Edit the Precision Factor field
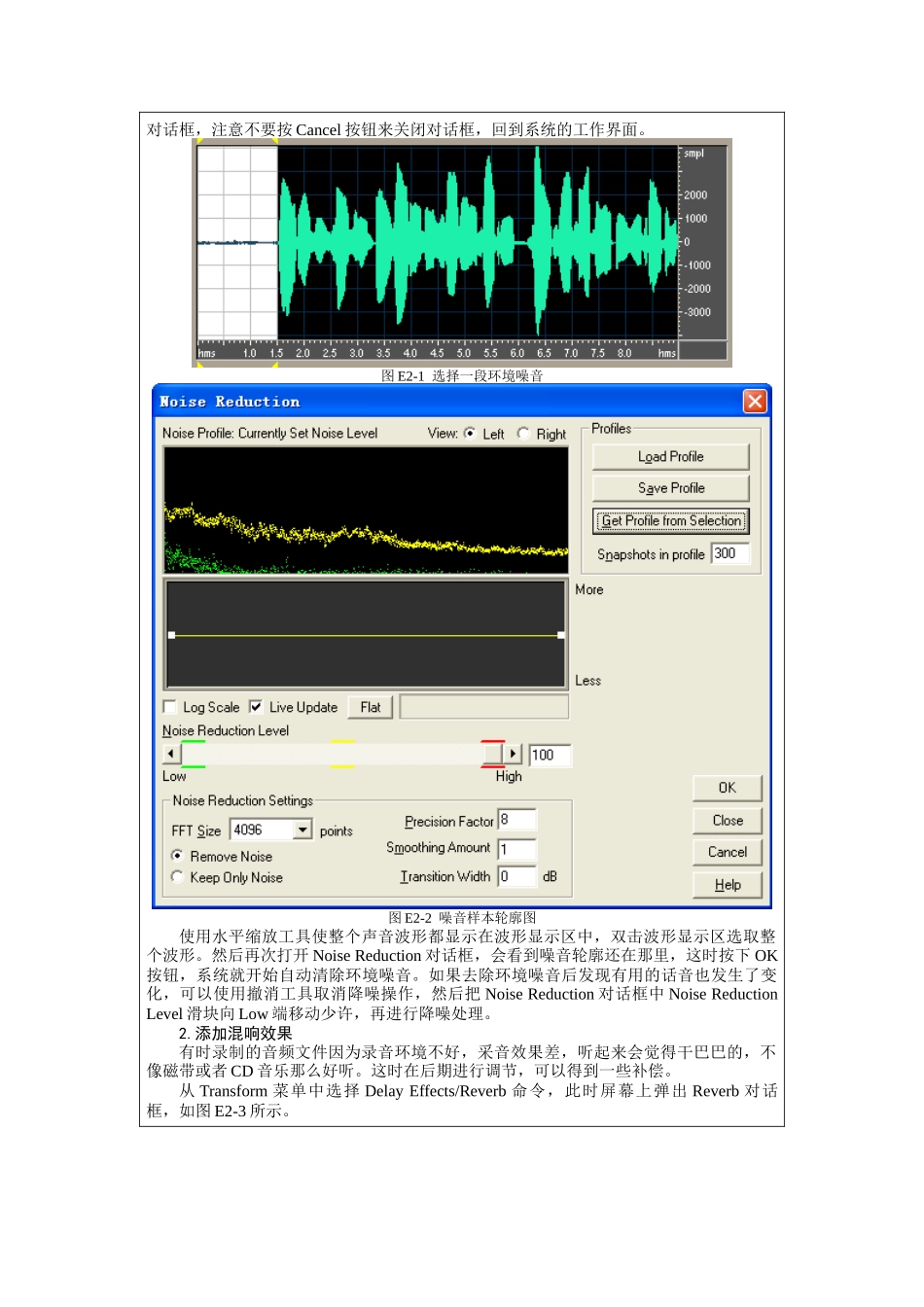This screenshot has height=1307, width=924. (517, 820)
